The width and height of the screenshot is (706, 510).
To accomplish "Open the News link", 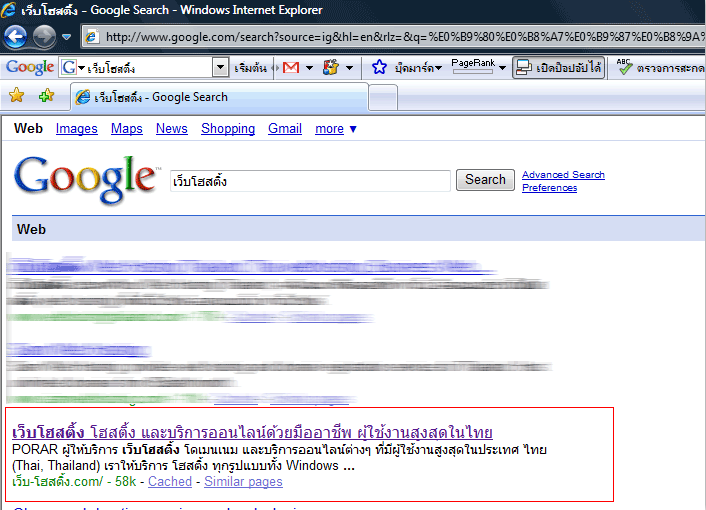I will coord(172,129).
